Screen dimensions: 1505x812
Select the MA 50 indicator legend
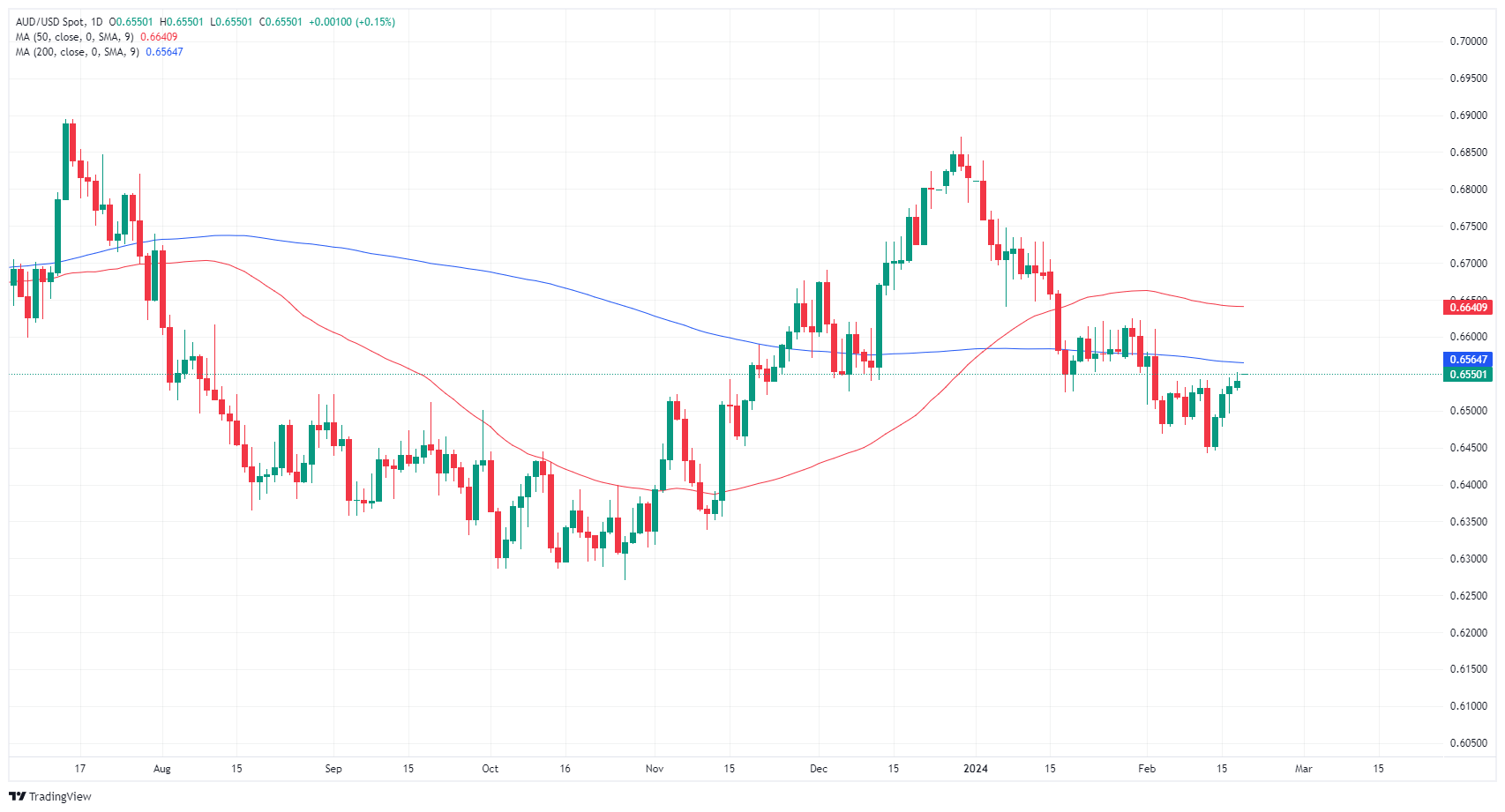coord(74,37)
